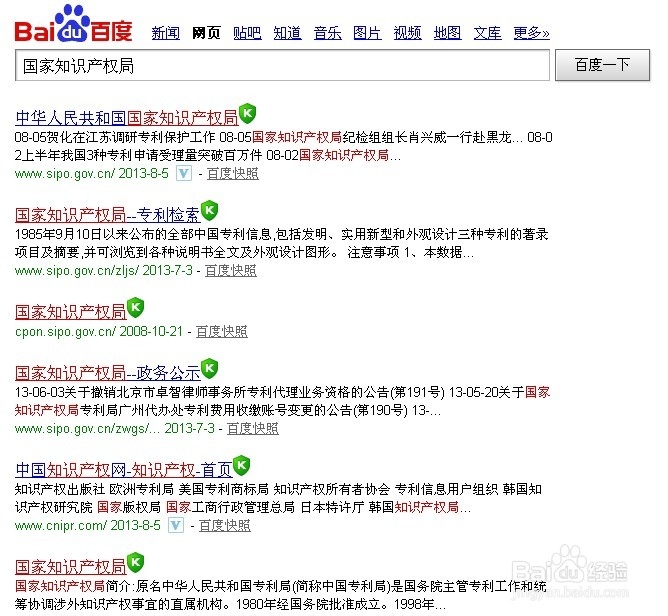Click the 百度一下 search button

point(602,65)
